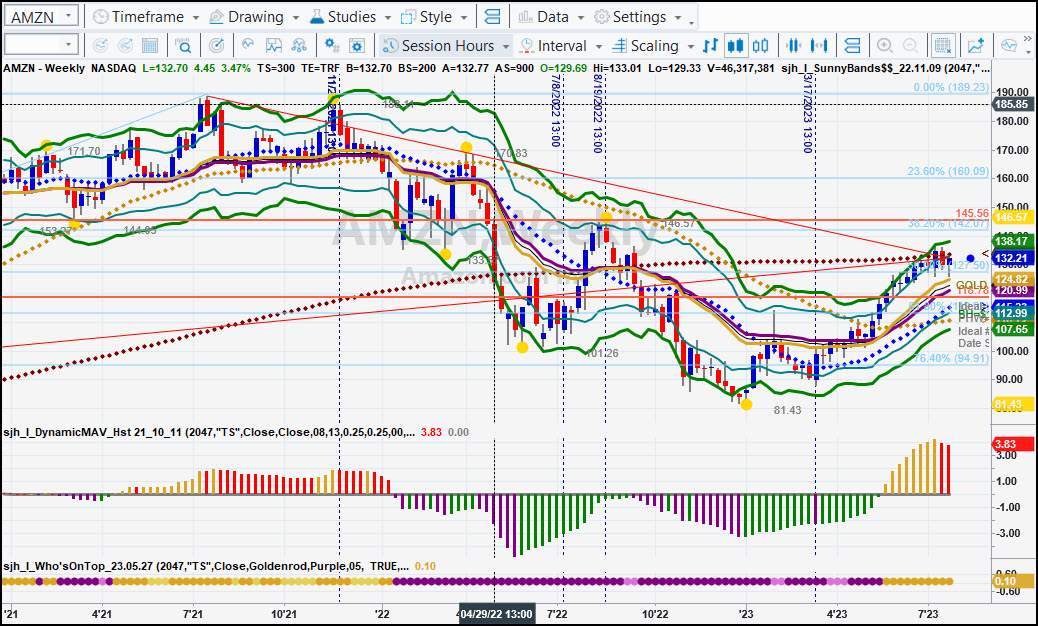Click the 7'23 date on time axis
The width and height of the screenshot is (1038, 626).
[x=928, y=613]
